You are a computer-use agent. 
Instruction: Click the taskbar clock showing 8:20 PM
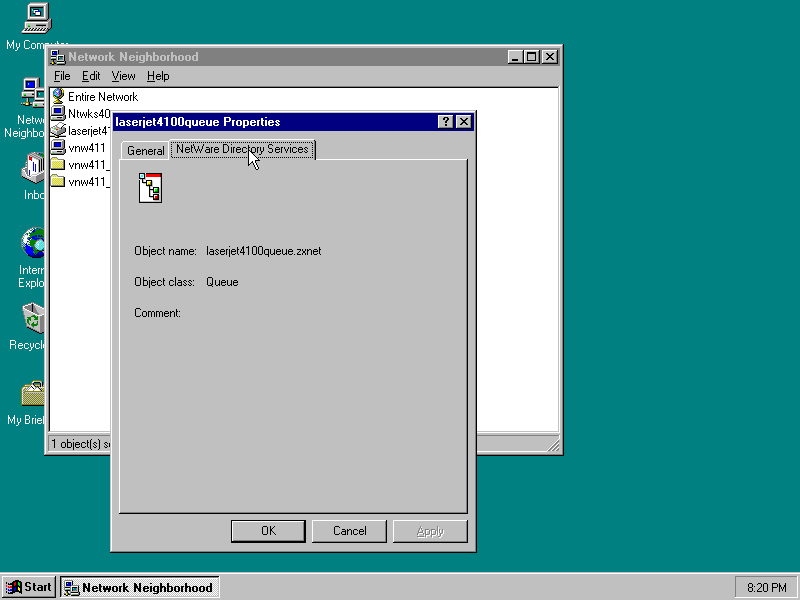pyautogui.click(x=766, y=588)
